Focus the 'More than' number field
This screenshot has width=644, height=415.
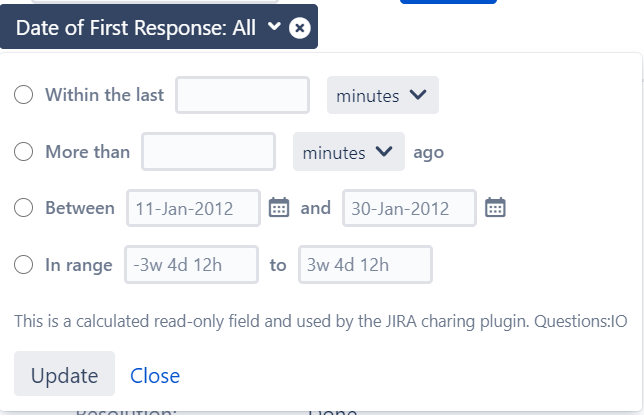pyautogui.click(x=208, y=152)
